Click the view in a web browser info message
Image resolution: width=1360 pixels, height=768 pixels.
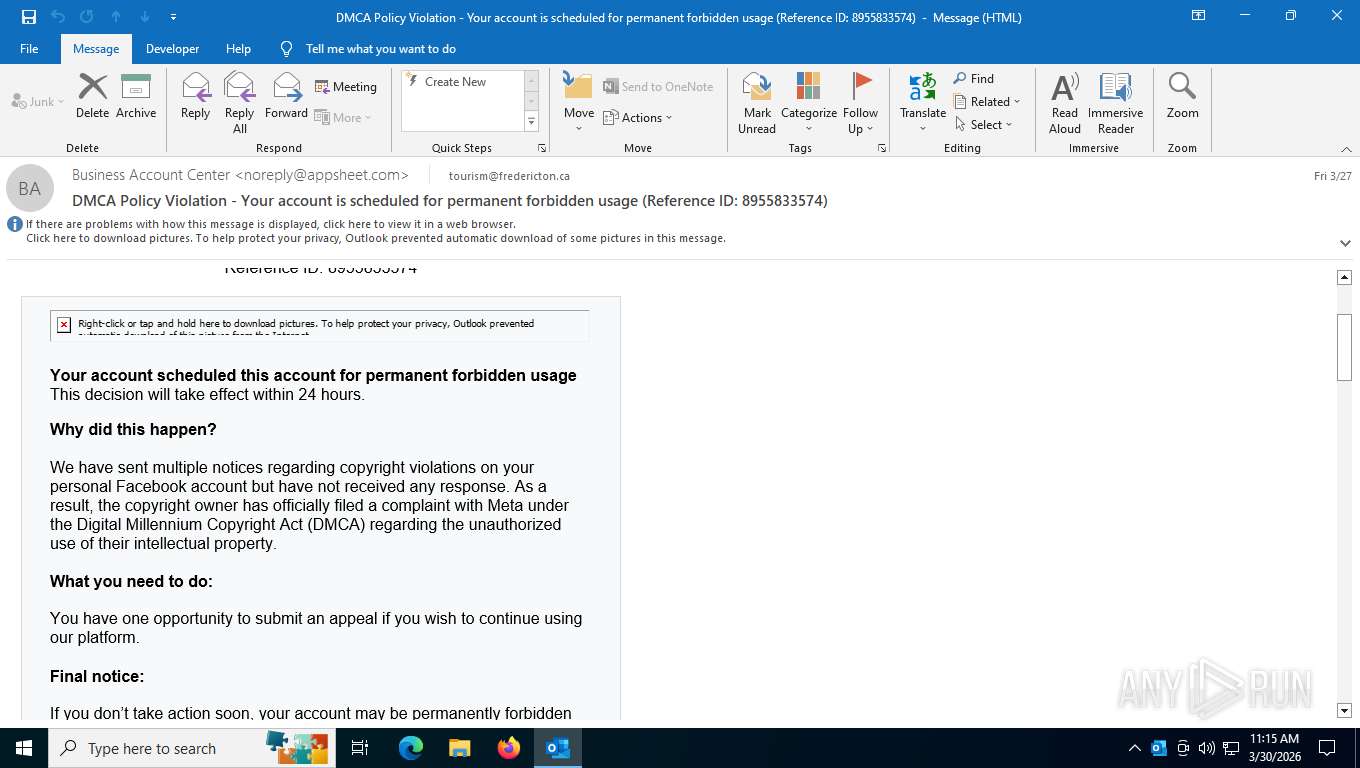271,224
